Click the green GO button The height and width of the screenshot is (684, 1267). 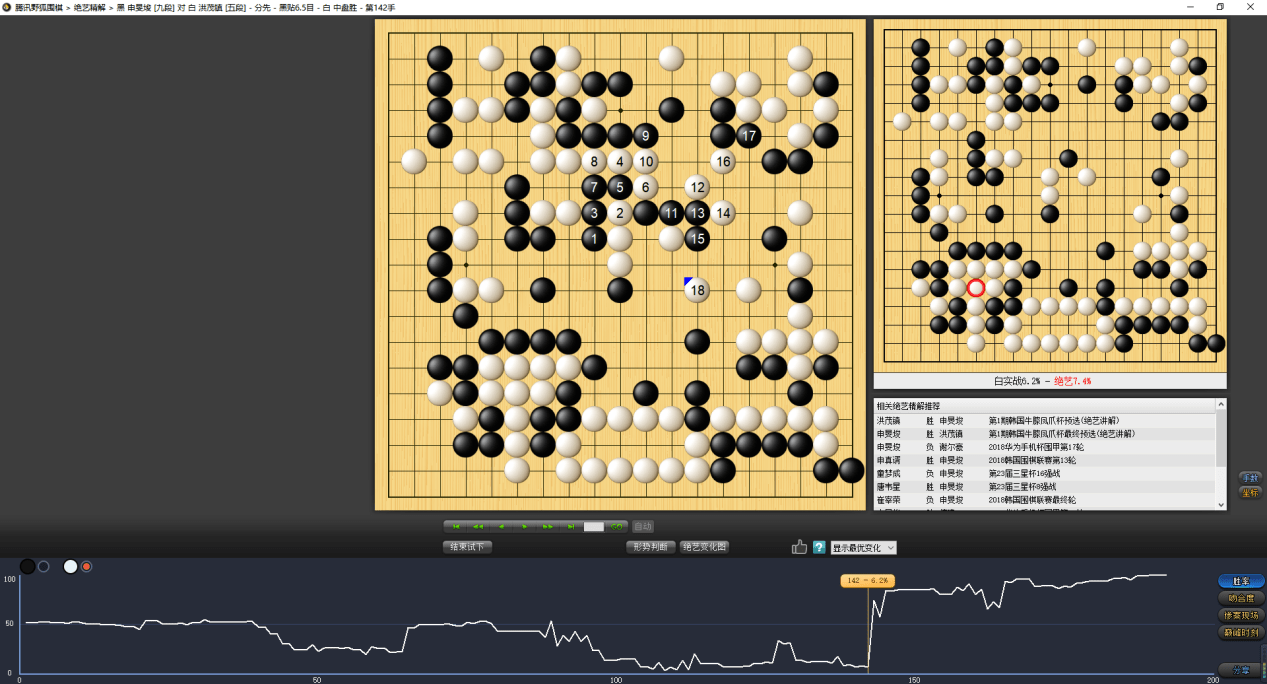pos(617,526)
